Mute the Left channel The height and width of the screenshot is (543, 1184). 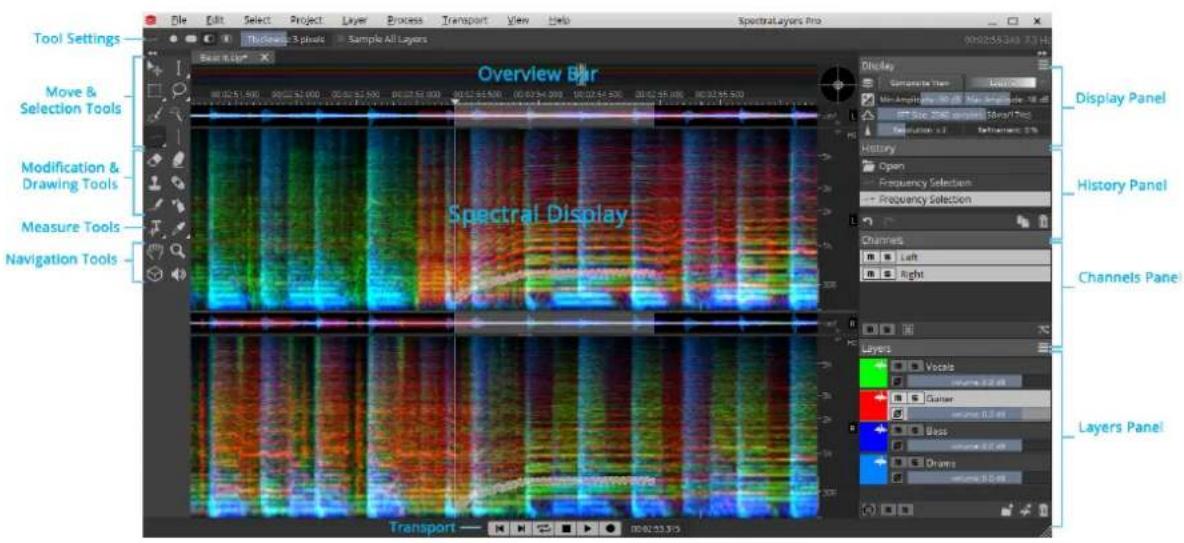[x=869, y=258]
